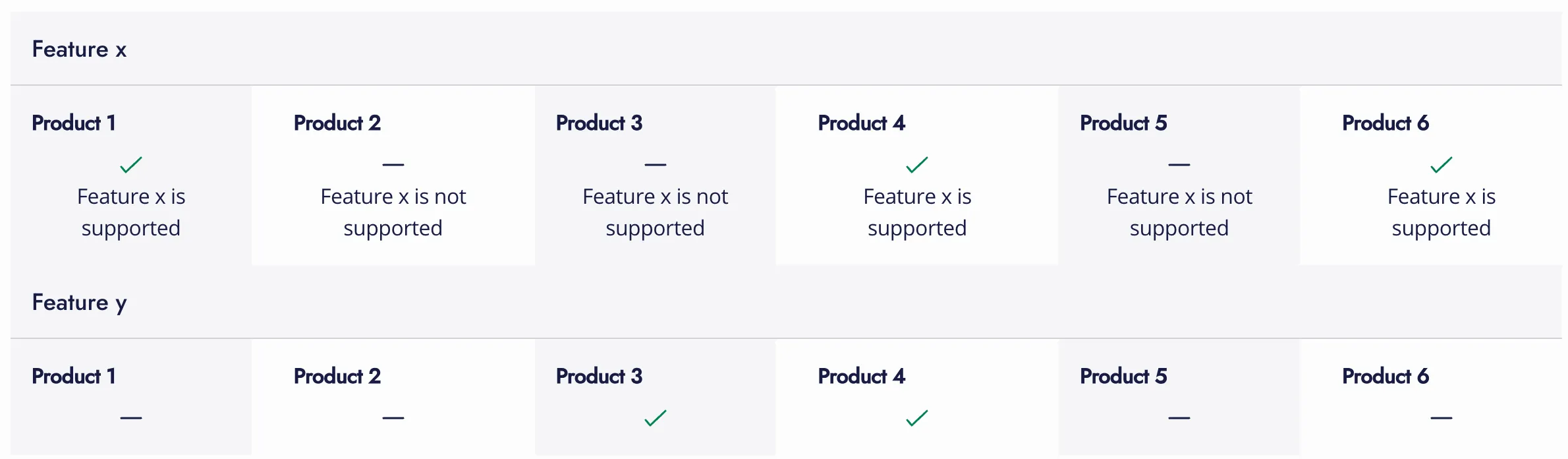Click the green checkmark under Product 6 Feature x
1568x459 pixels.
pos(1441,164)
